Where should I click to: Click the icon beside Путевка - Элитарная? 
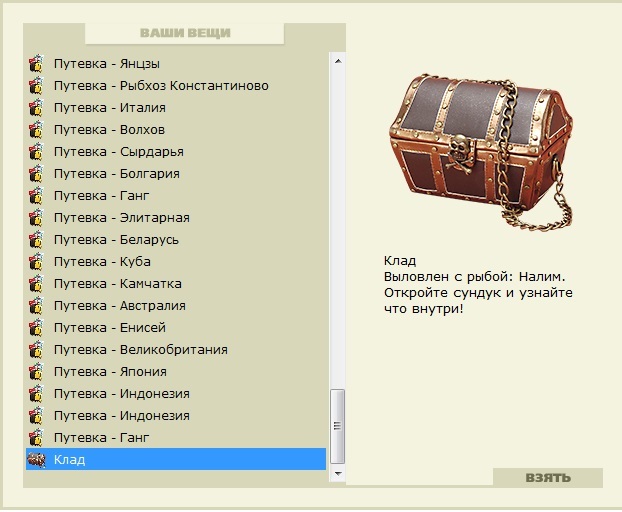tap(36, 218)
